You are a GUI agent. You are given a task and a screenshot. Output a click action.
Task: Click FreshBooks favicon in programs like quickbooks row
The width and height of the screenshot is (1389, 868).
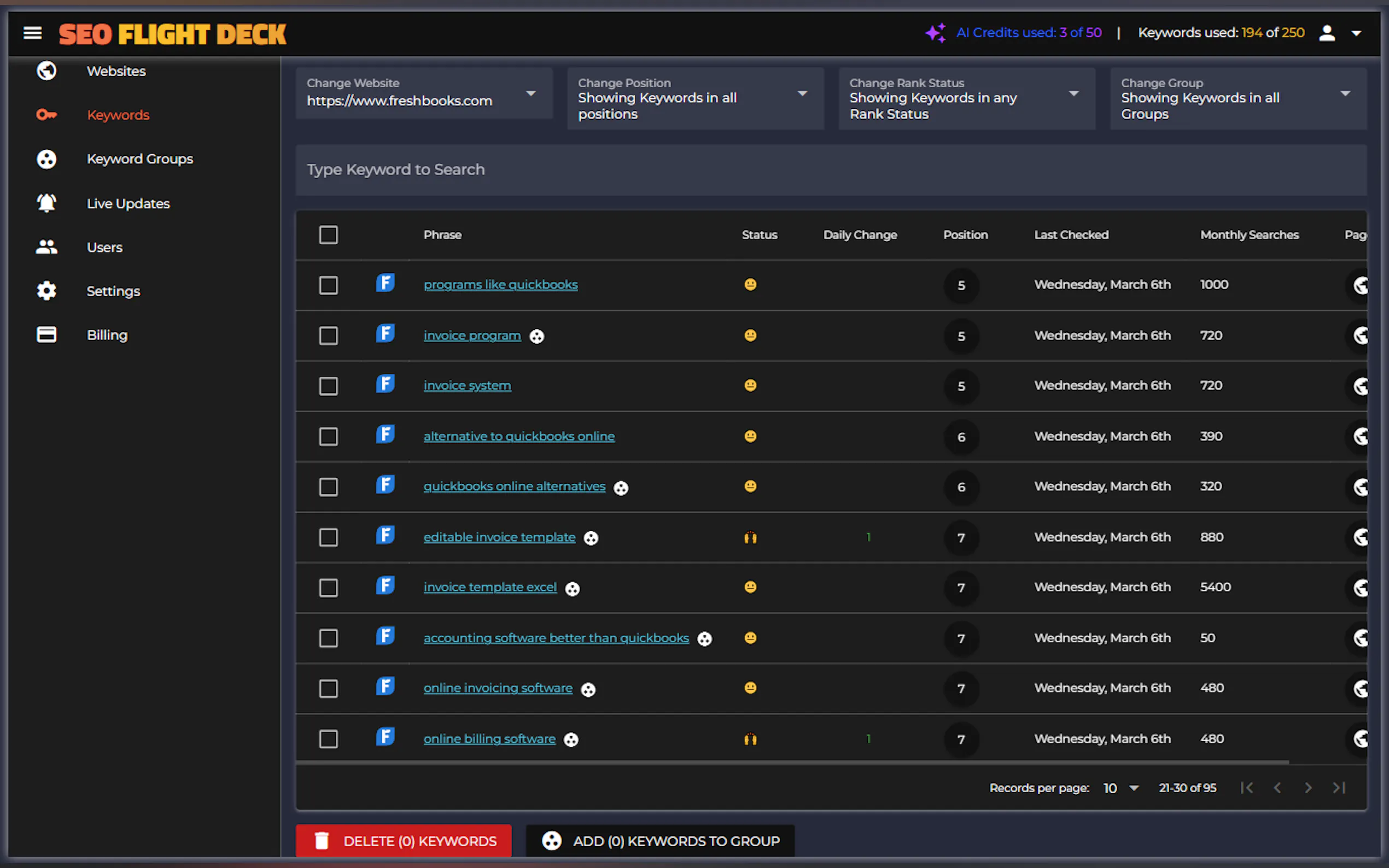click(386, 283)
